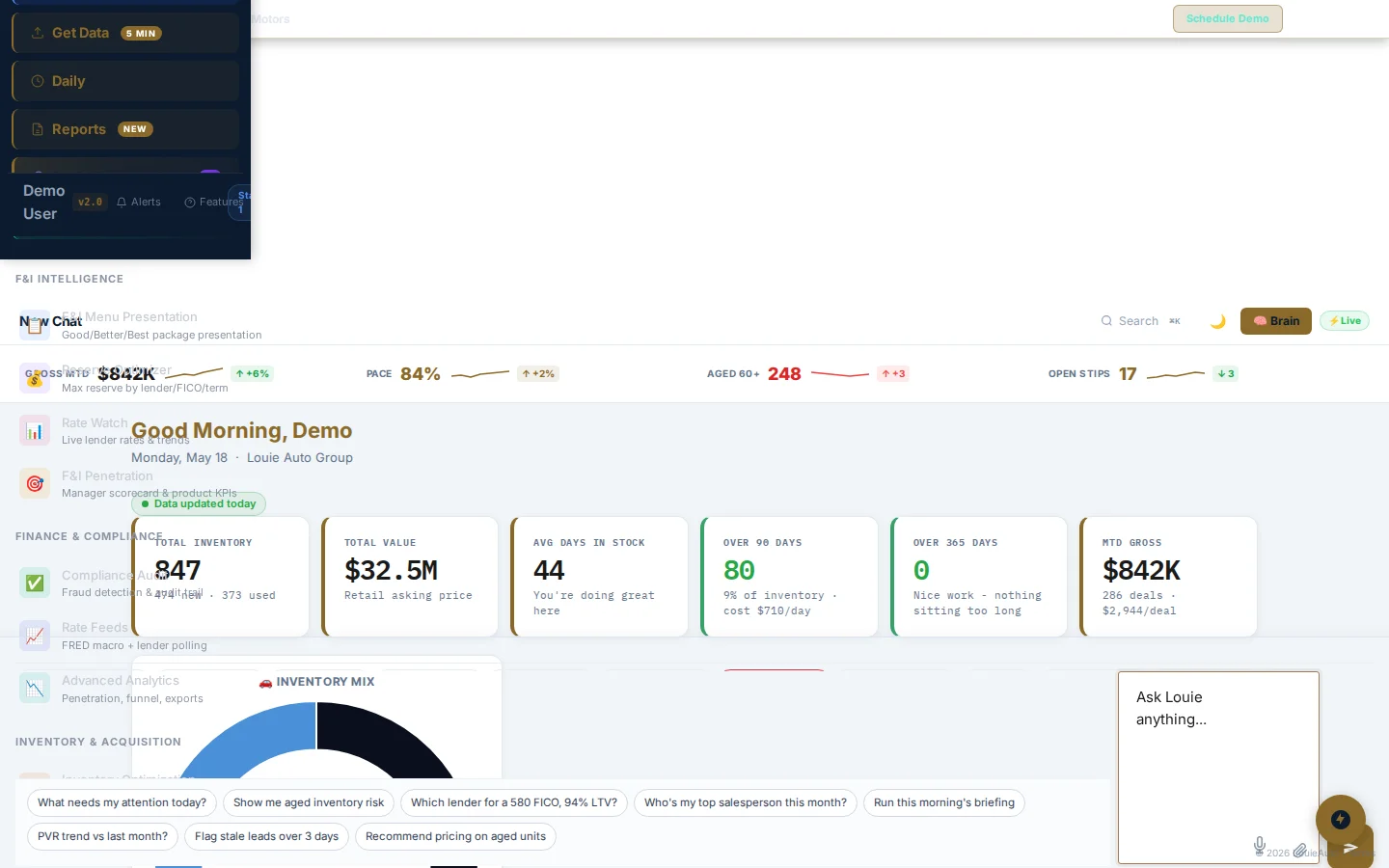Image resolution: width=1389 pixels, height=868 pixels.
Task: Toggle dark mode with the moon icon
Action: coord(1217,321)
